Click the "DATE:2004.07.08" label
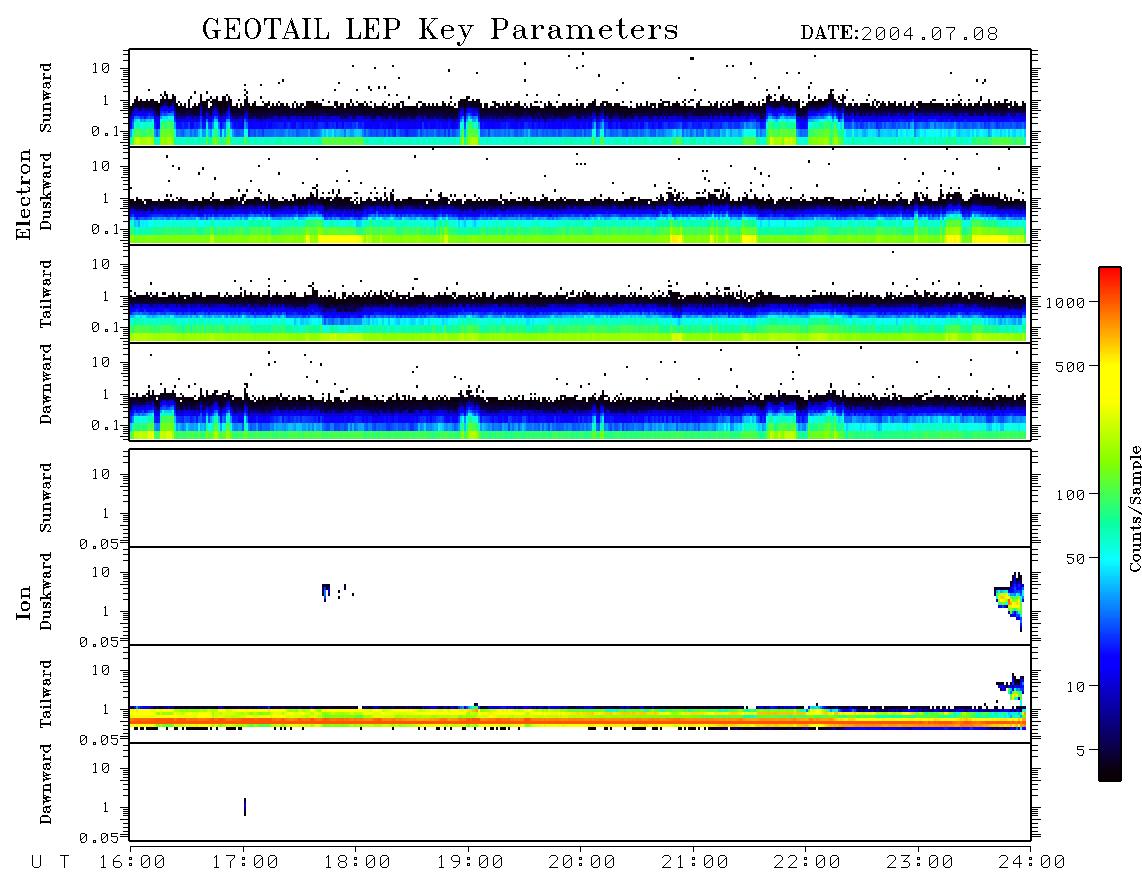 [x=899, y=34]
